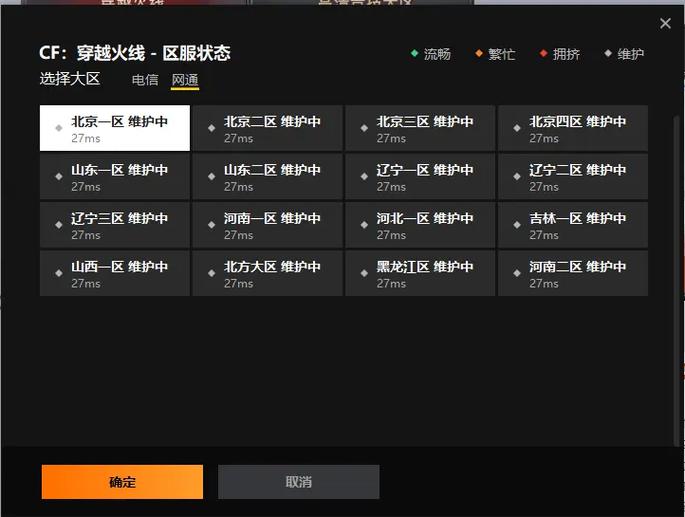Screen dimensions: 685x517
Task: Choose the 辽宁一区 server
Action: tap(420, 177)
